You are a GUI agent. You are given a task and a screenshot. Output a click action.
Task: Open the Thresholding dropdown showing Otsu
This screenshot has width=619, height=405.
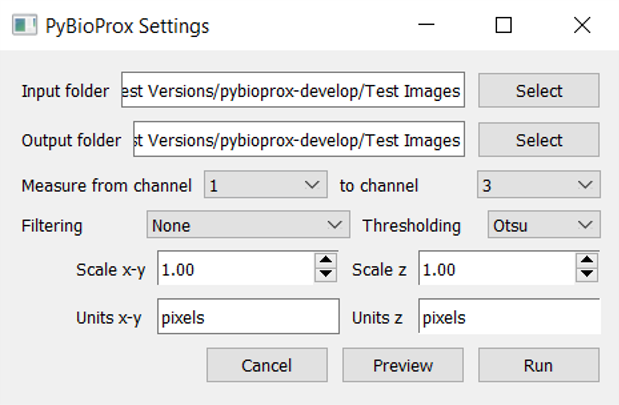coord(543,226)
